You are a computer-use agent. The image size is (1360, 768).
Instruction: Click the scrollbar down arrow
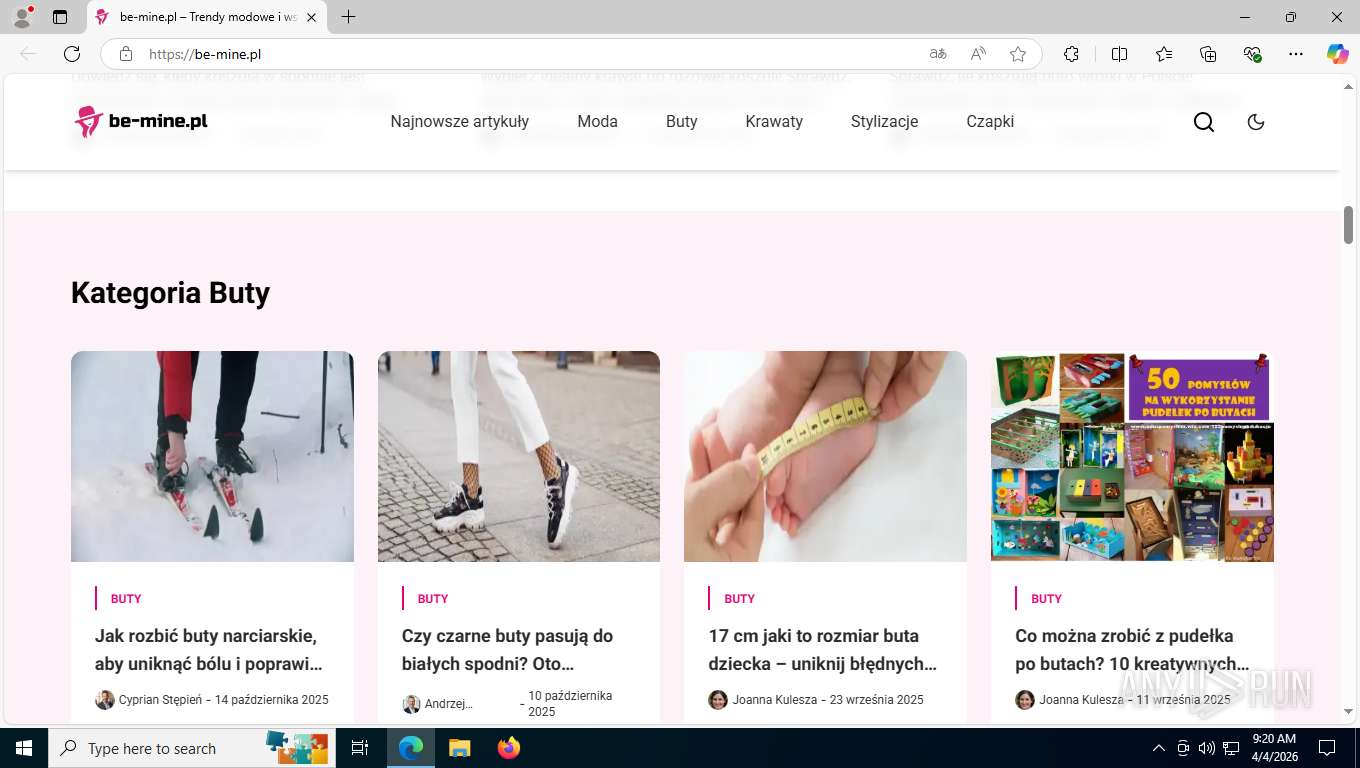[x=1348, y=711]
